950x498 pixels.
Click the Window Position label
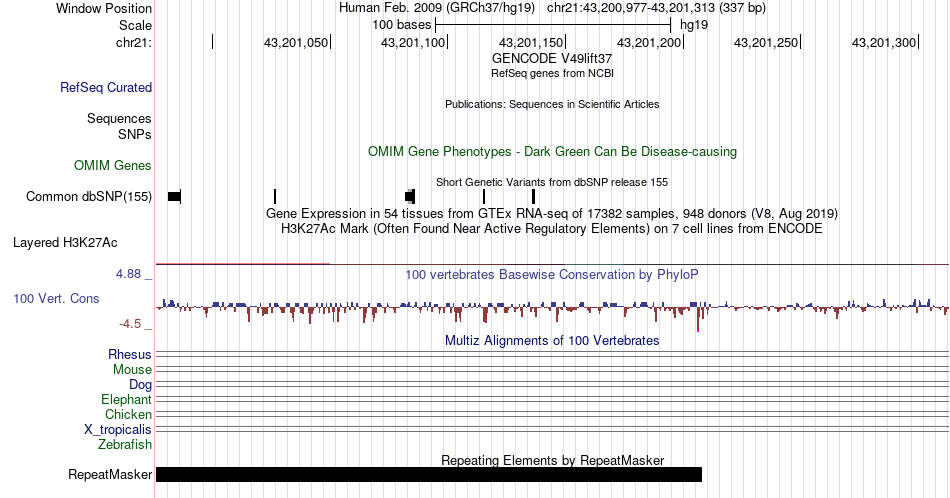pyautogui.click(x=104, y=8)
